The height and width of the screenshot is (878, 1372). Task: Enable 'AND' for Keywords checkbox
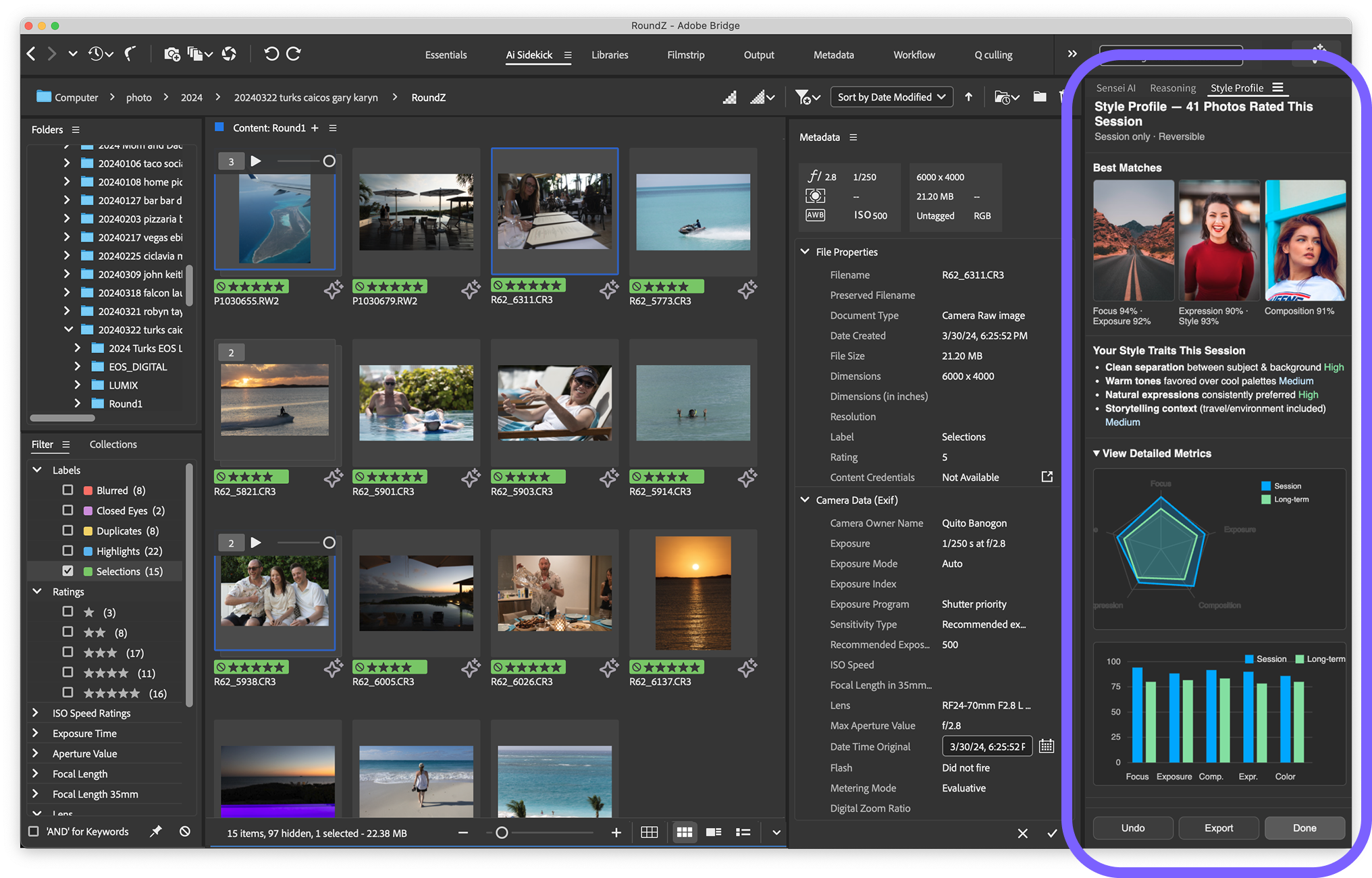click(x=33, y=831)
